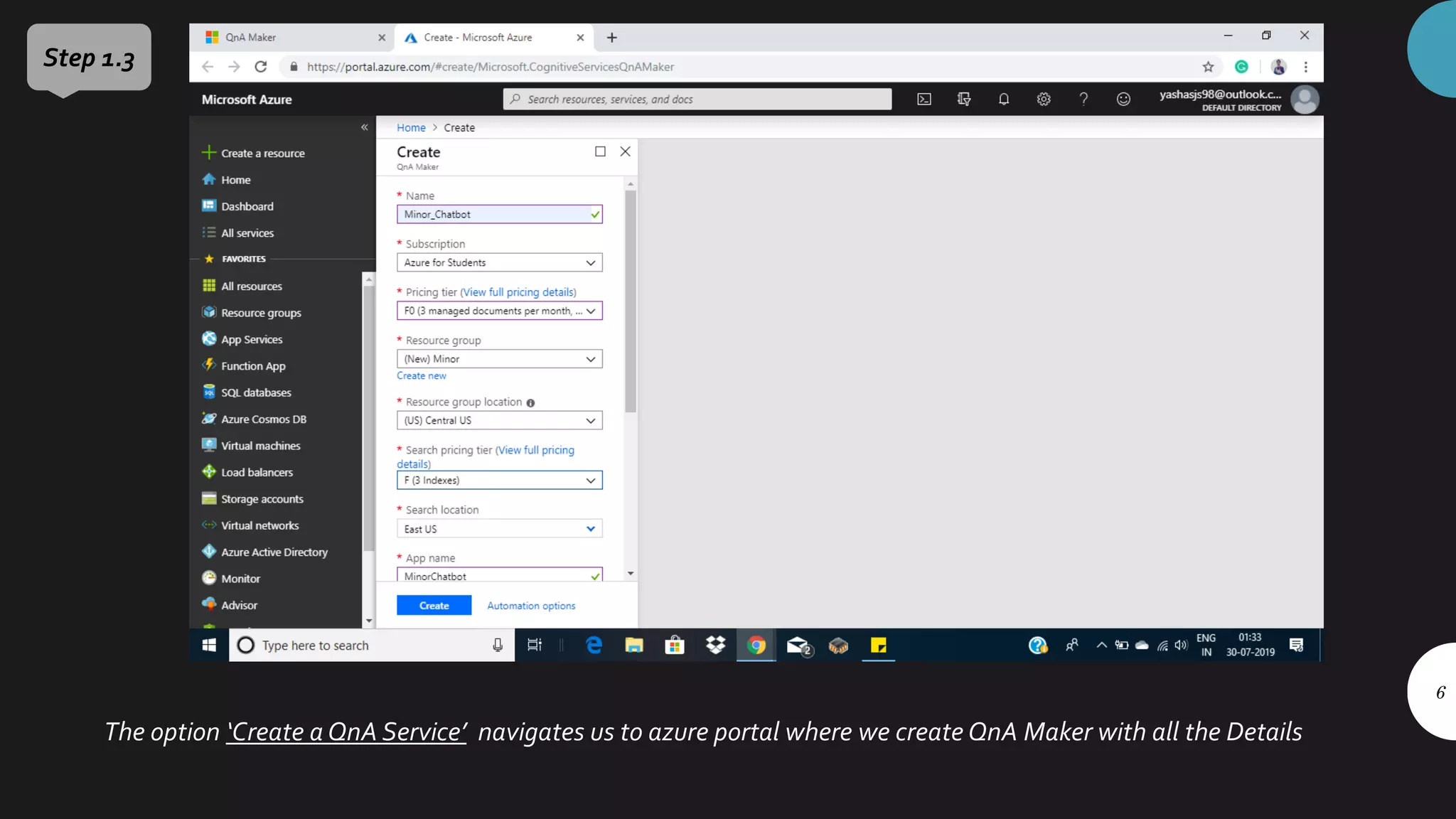Open the Windows Start menu
Screen dimensions: 1456x819
click(209, 645)
